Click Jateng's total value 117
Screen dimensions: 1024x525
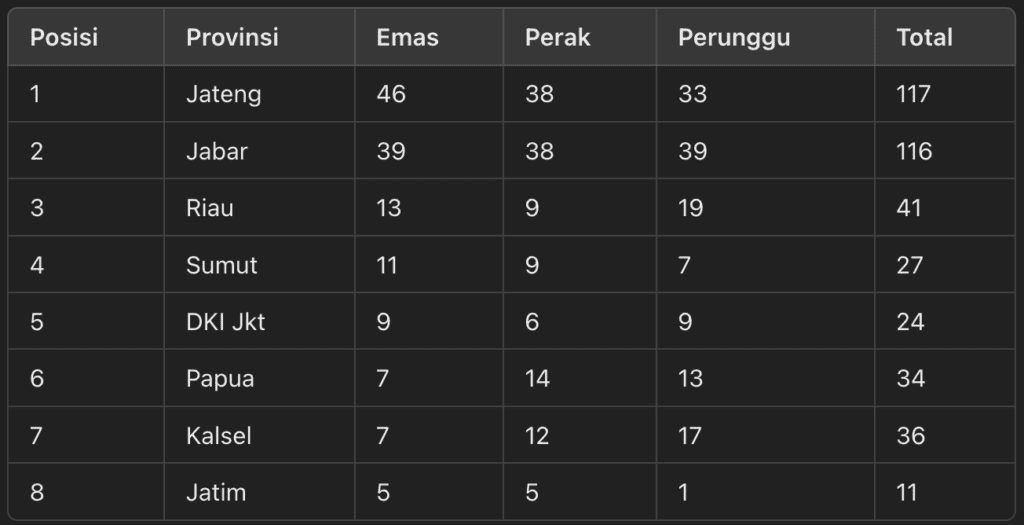[x=913, y=94]
